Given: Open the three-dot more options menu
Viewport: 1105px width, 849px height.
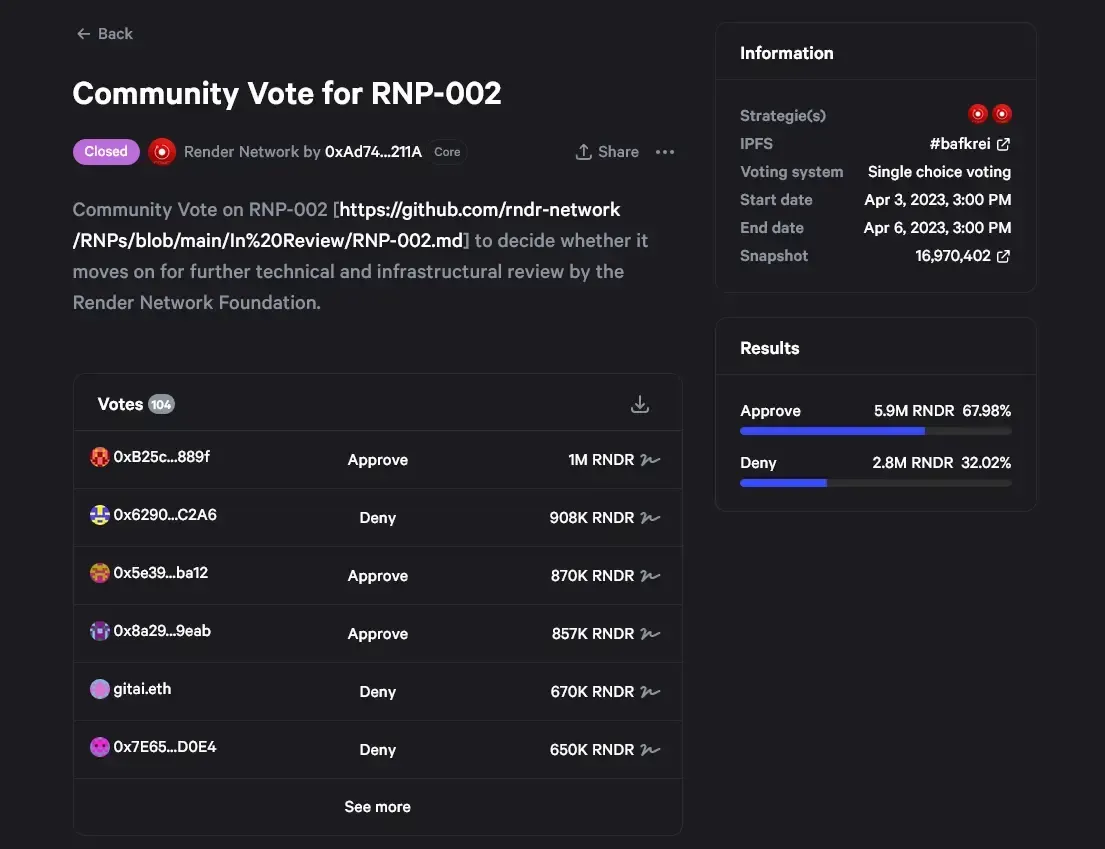Looking at the screenshot, I should (x=665, y=152).
